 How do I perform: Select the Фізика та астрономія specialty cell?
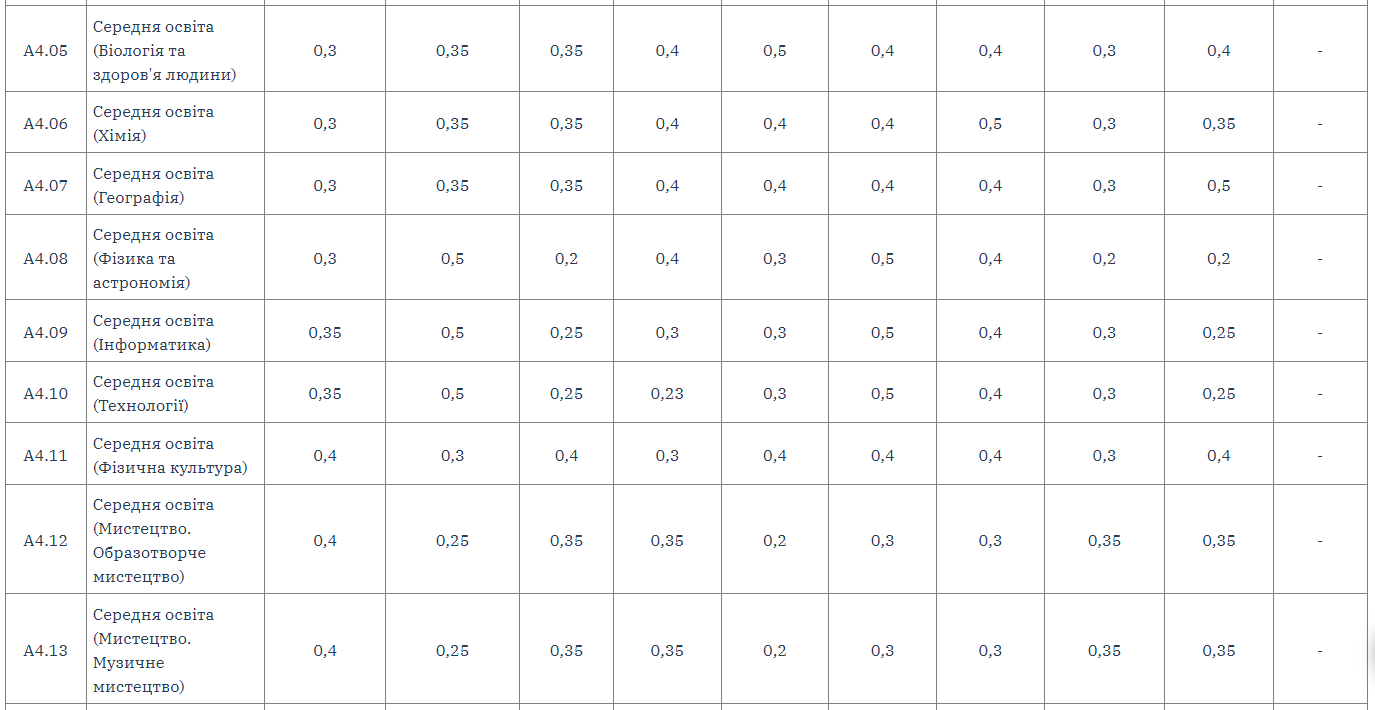click(x=176, y=258)
